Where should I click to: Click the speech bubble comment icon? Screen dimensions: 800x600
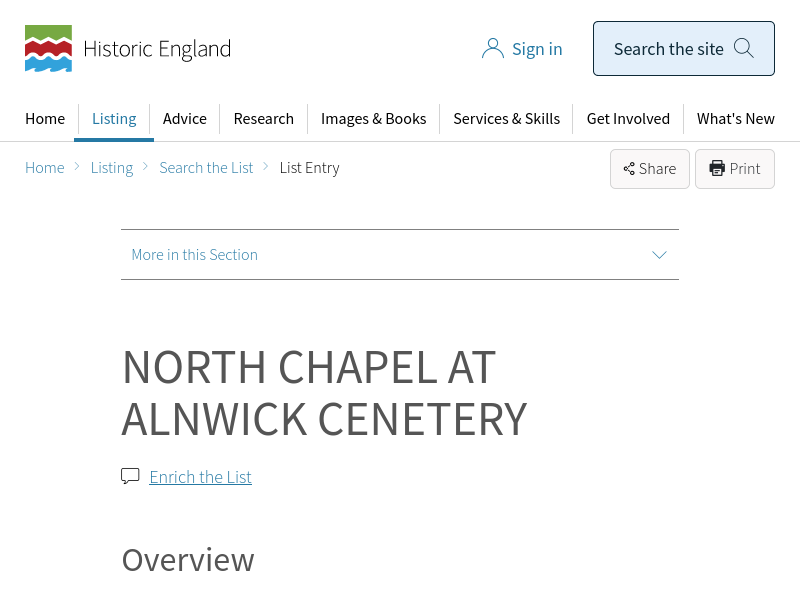point(130,476)
